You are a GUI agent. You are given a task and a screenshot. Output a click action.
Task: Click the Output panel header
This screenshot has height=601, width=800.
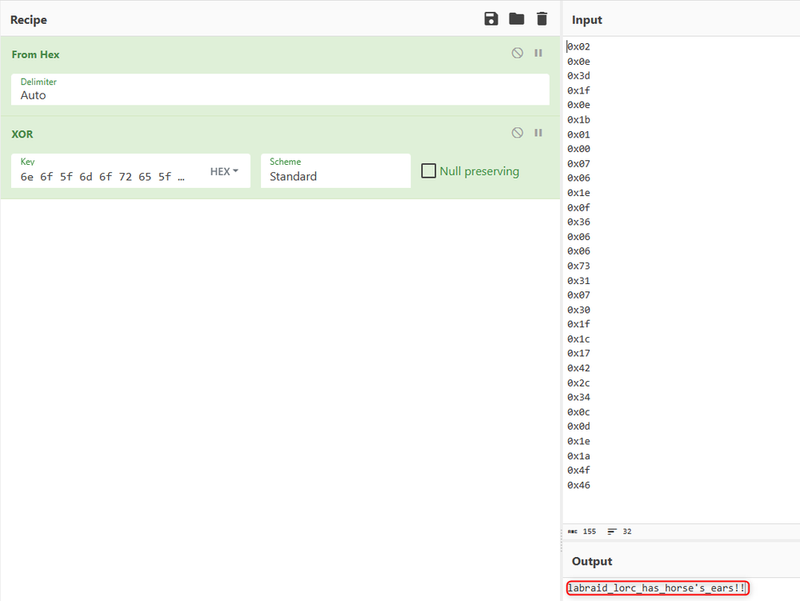(592, 561)
